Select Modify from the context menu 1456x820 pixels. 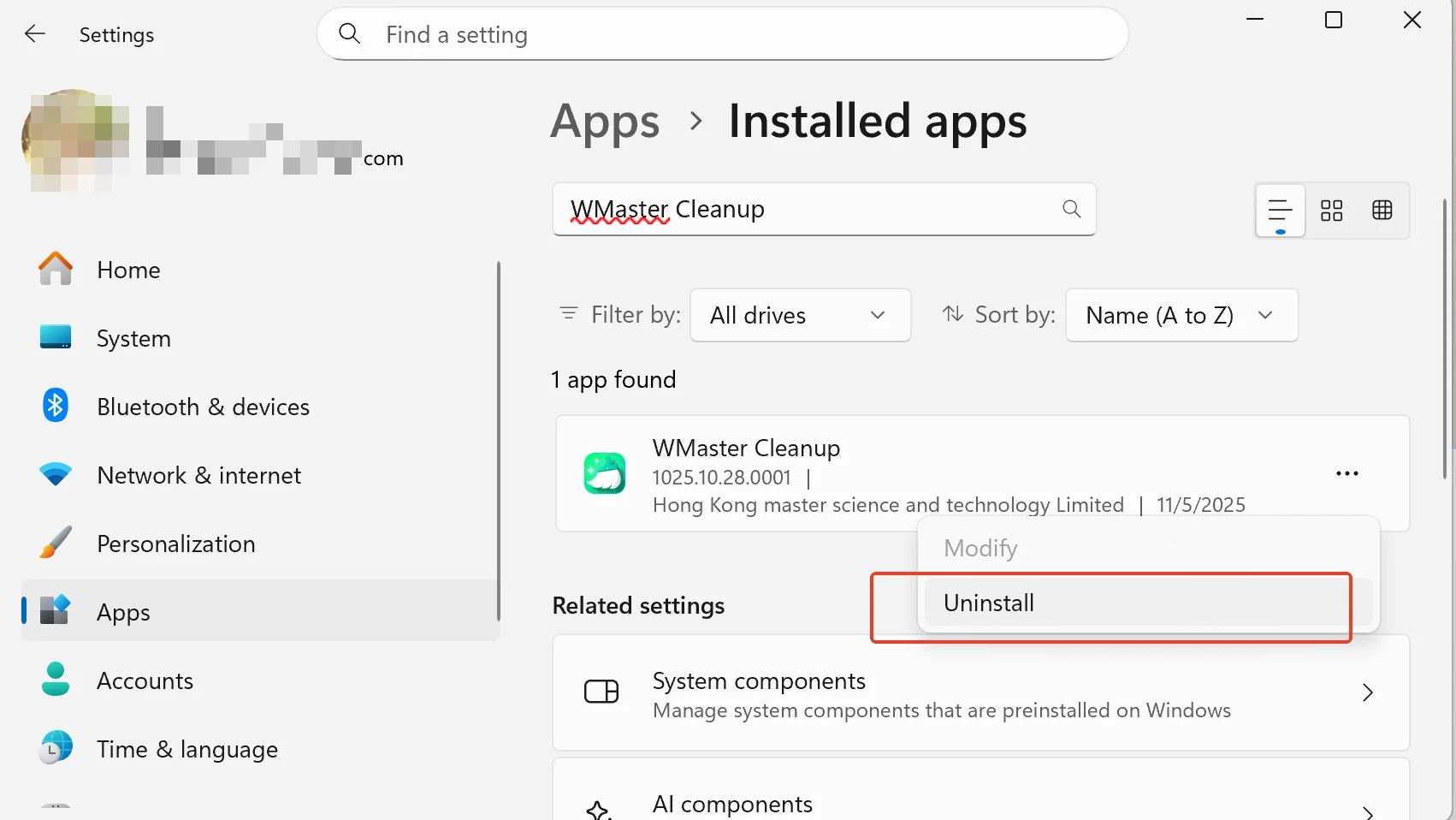(x=980, y=548)
